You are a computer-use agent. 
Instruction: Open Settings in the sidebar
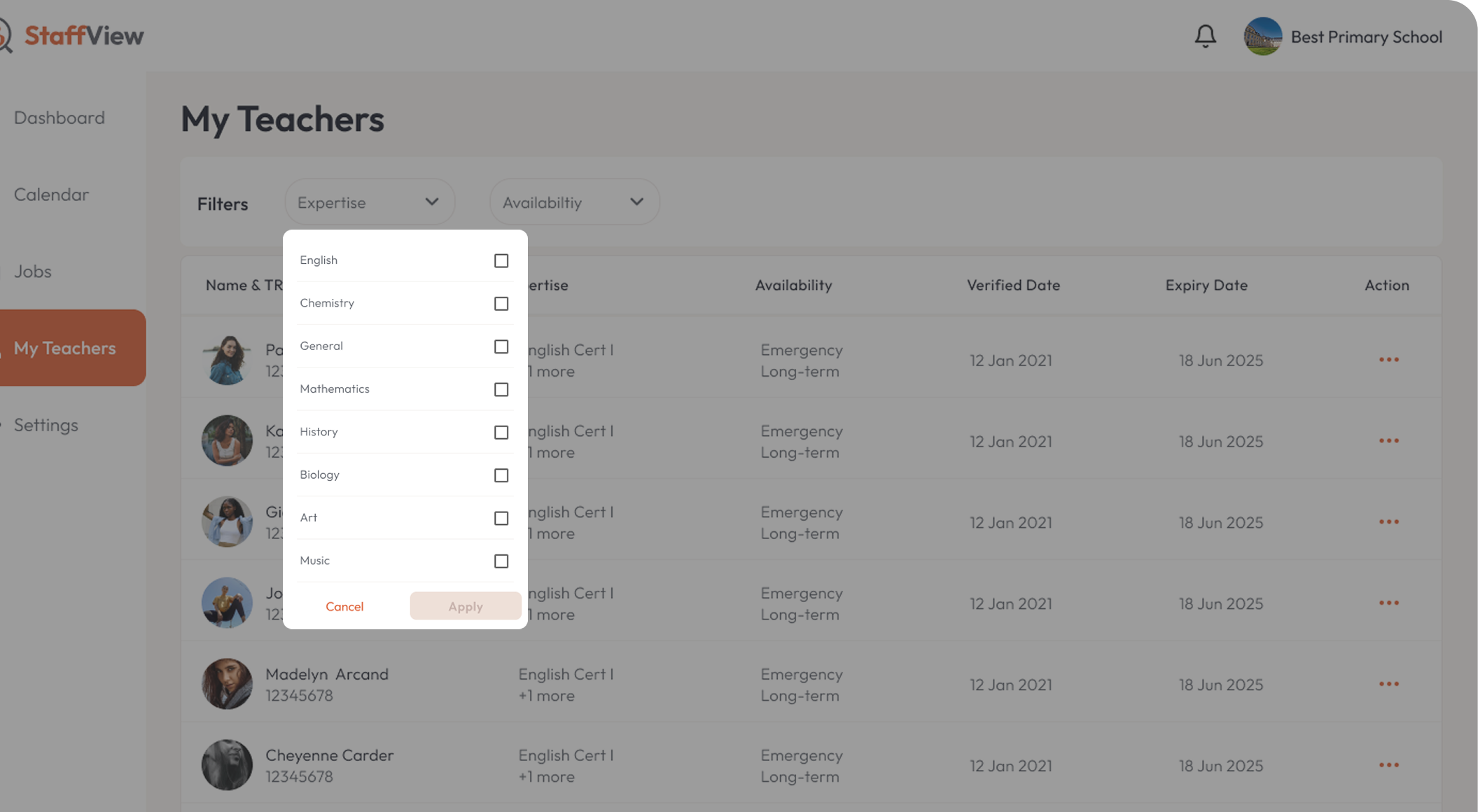click(x=46, y=425)
